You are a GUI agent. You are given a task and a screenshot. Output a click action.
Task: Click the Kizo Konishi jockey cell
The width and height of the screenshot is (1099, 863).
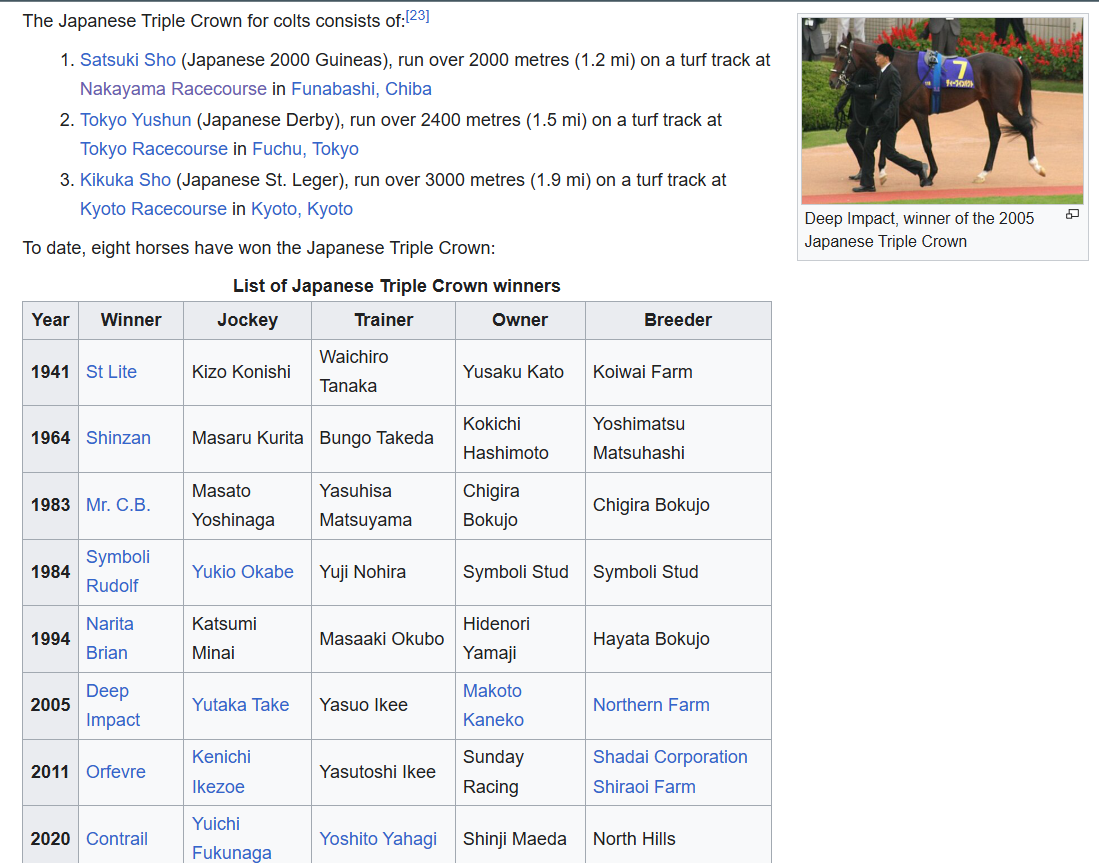click(x=247, y=372)
